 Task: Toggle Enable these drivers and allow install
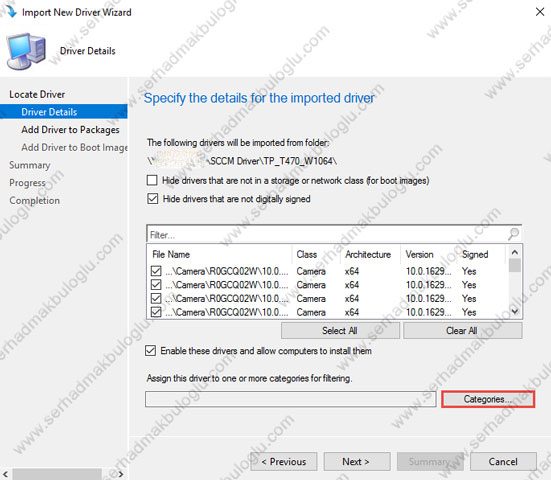click(150, 350)
